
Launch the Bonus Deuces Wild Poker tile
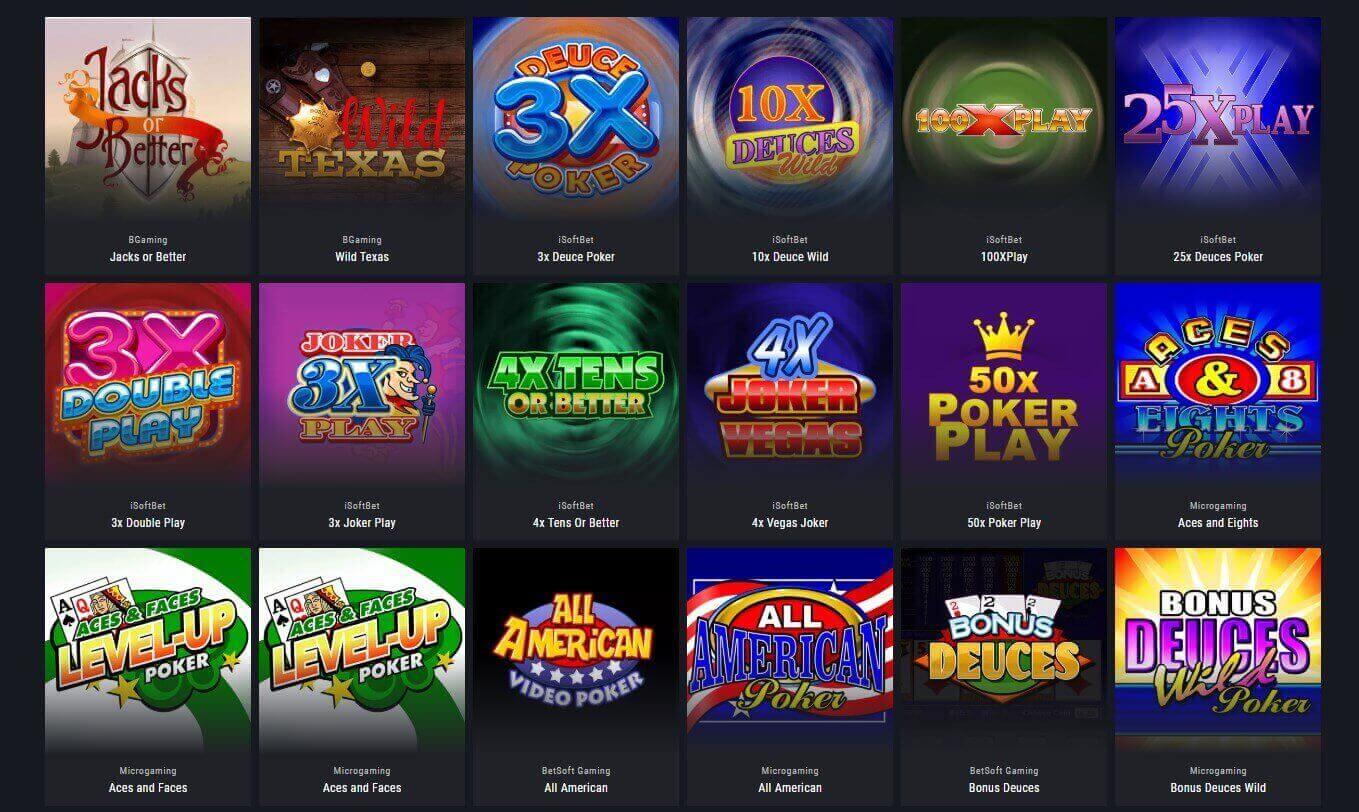point(1218,651)
